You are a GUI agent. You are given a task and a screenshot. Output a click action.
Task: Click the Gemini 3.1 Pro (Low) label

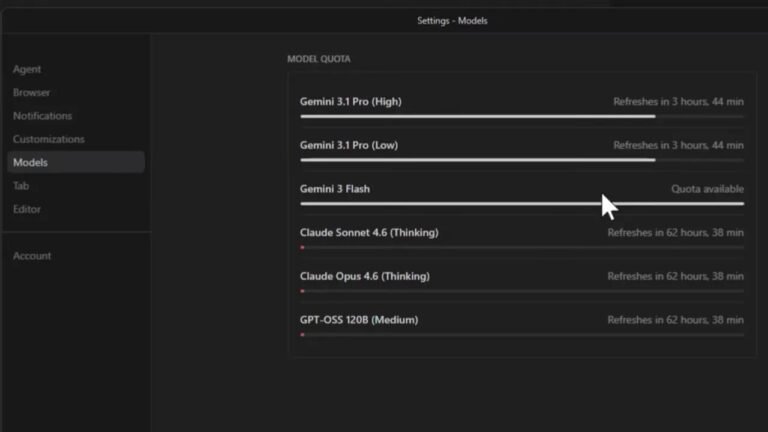pos(349,145)
